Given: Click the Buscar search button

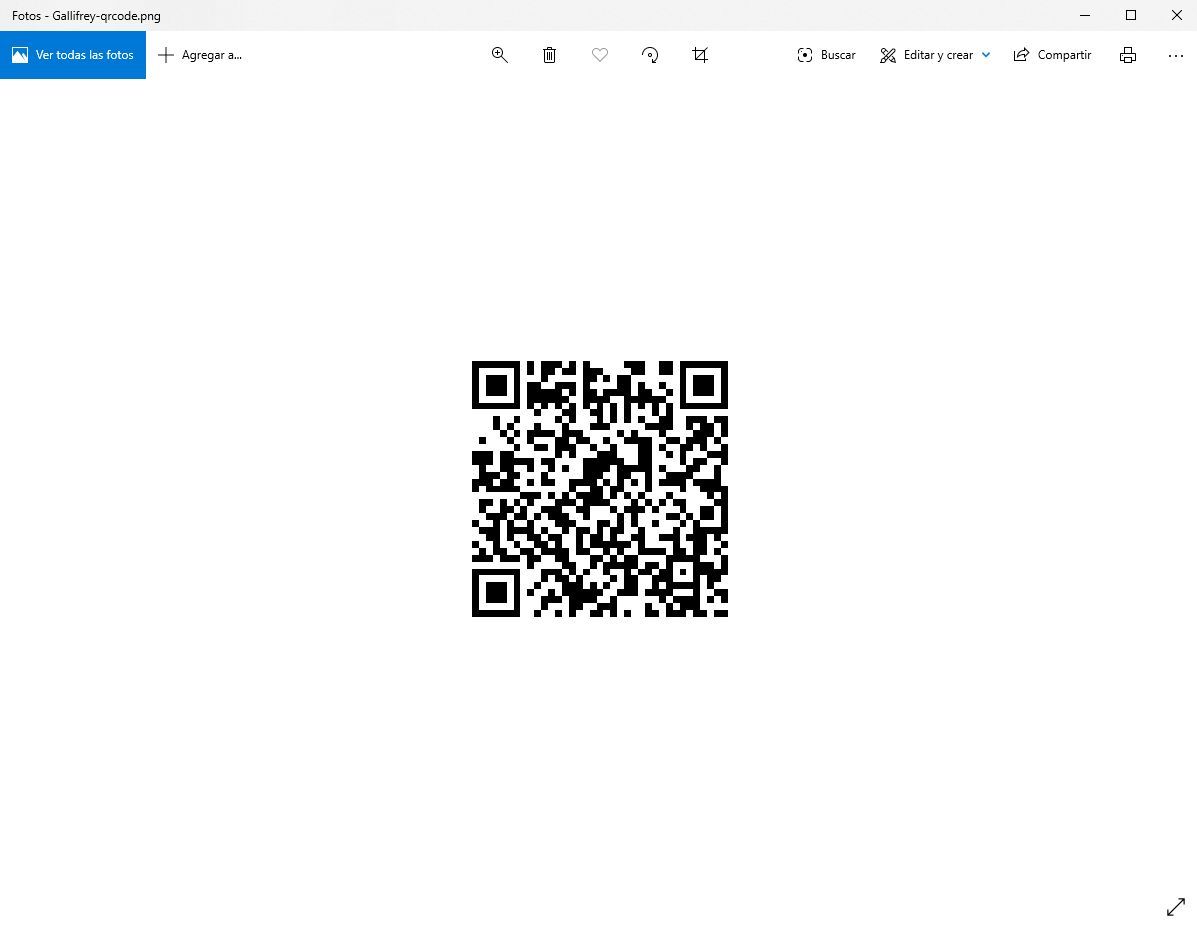Looking at the screenshot, I should click(826, 55).
